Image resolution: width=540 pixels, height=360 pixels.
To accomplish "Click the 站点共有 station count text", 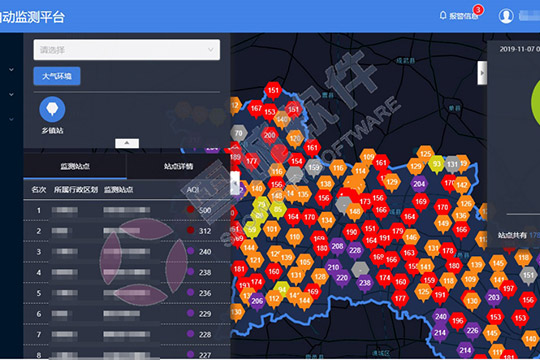I will [x=518, y=235].
